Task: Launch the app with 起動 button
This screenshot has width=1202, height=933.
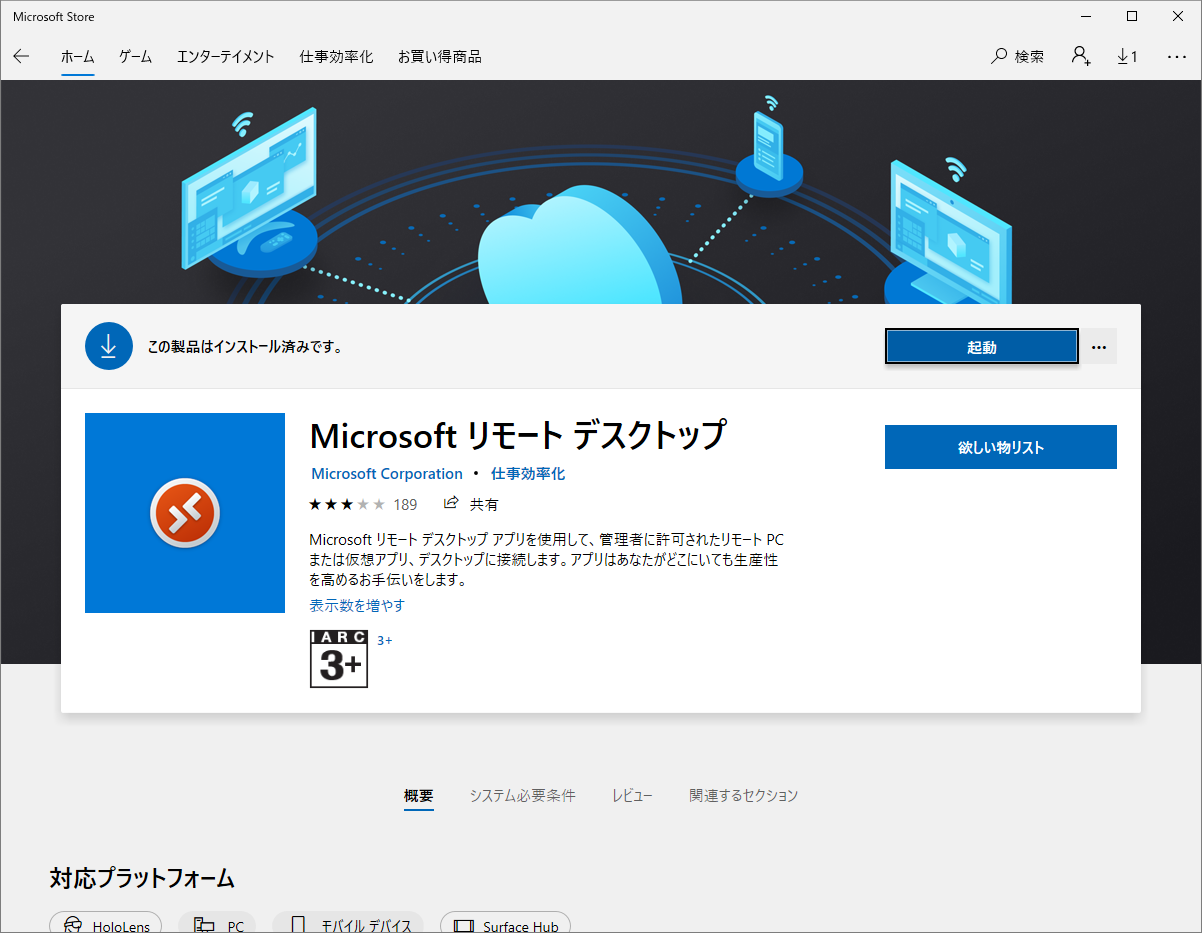Action: click(981, 347)
